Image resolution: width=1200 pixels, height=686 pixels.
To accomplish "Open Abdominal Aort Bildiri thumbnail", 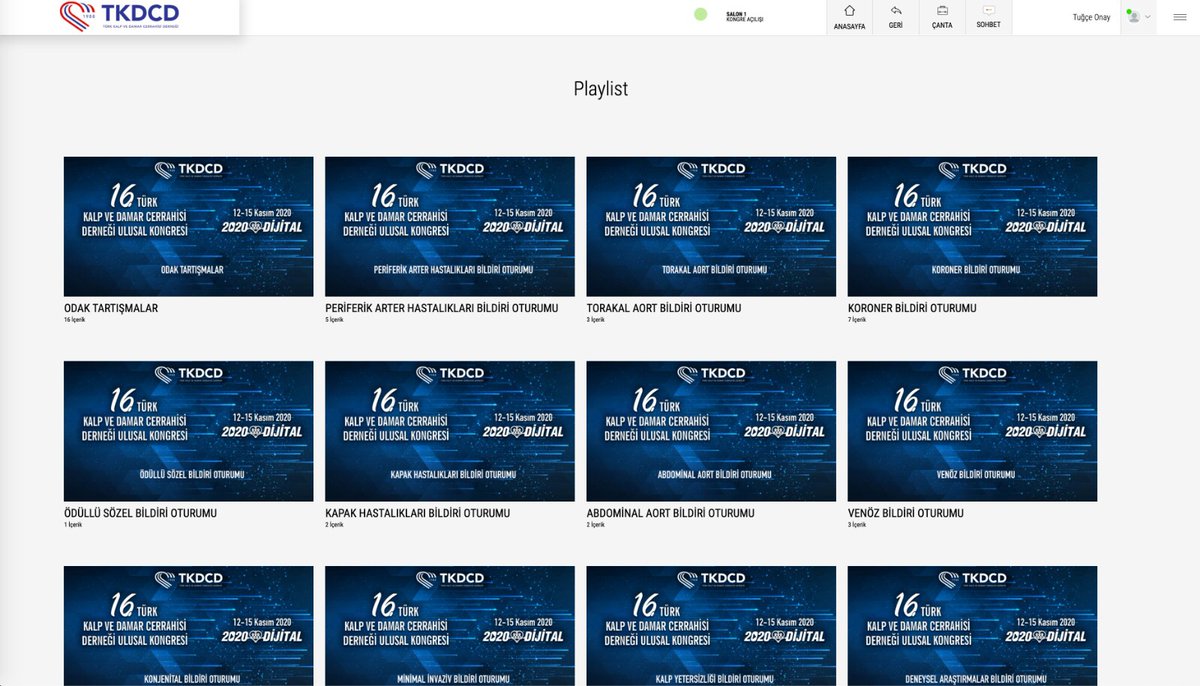I will click(x=711, y=431).
